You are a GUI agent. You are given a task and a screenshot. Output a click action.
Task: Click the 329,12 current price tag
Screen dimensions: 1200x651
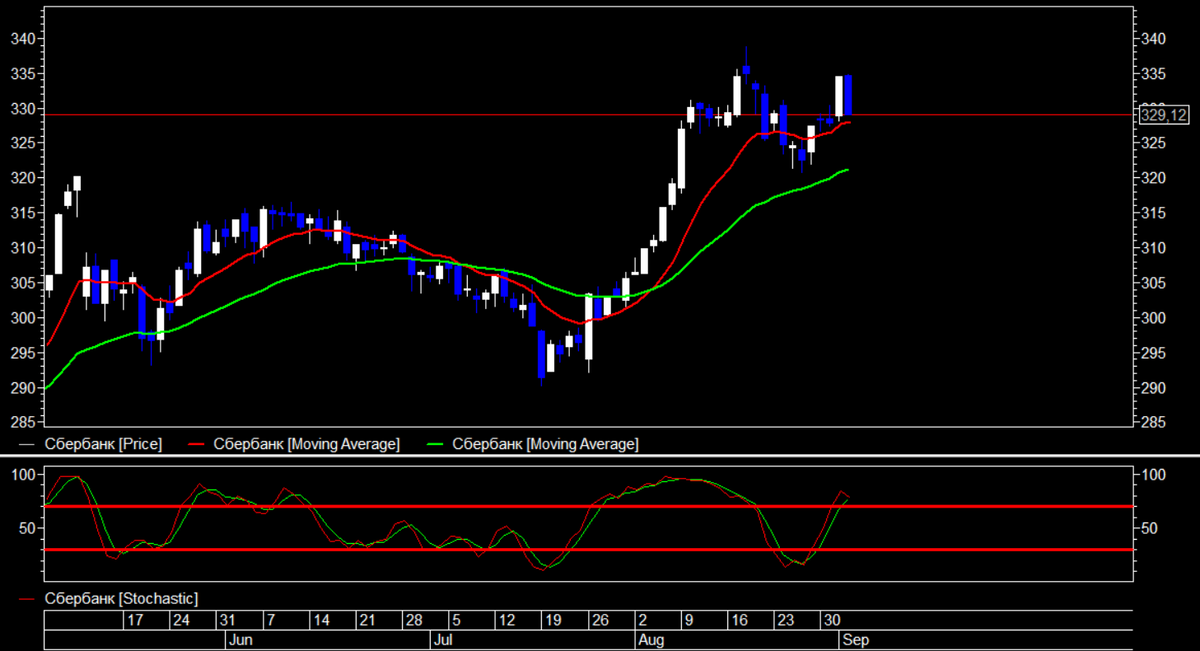coord(1164,115)
